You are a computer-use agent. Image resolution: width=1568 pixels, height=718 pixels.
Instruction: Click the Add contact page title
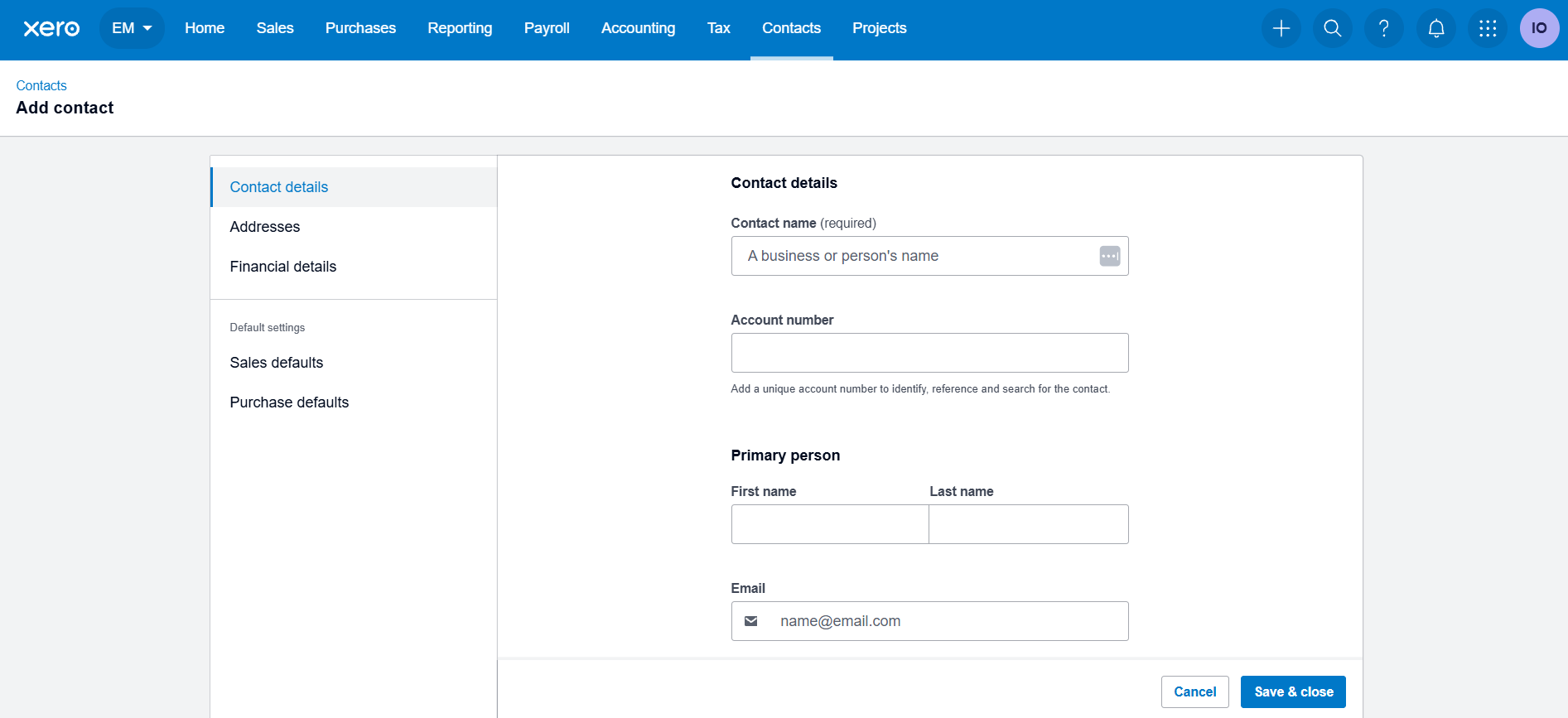[65, 108]
